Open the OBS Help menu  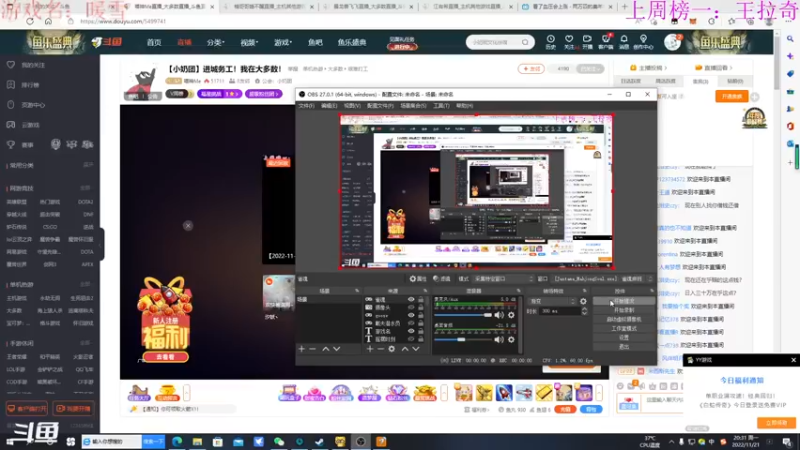[x=464, y=106]
